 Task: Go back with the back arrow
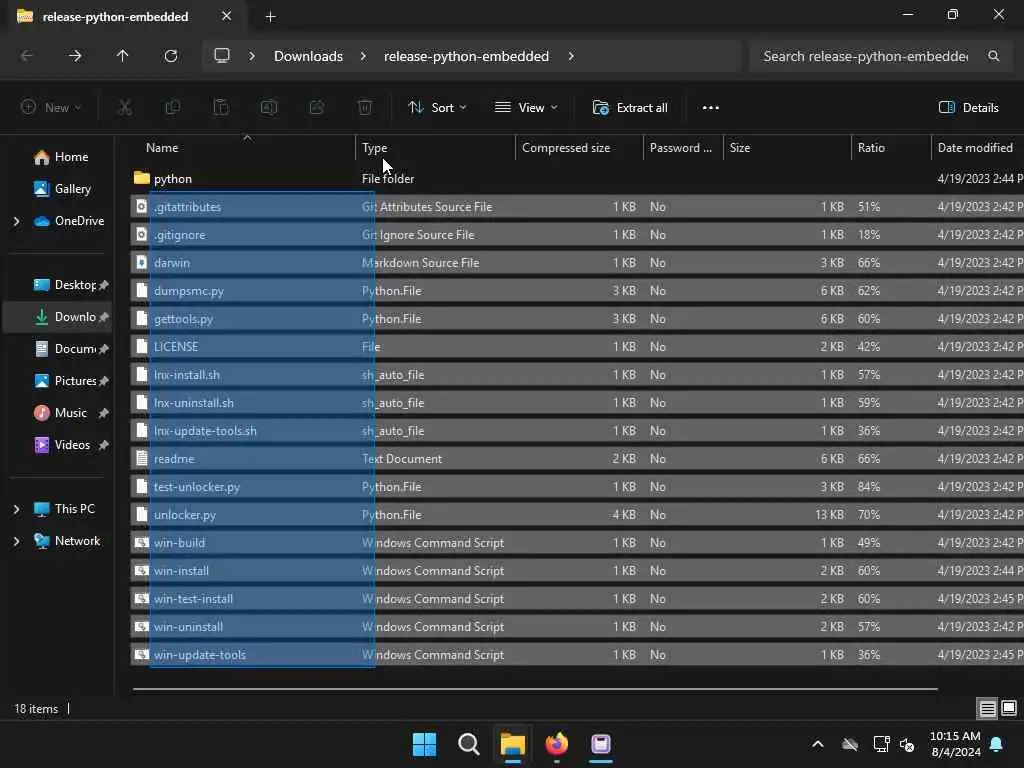pyautogui.click(x=27, y=56)
